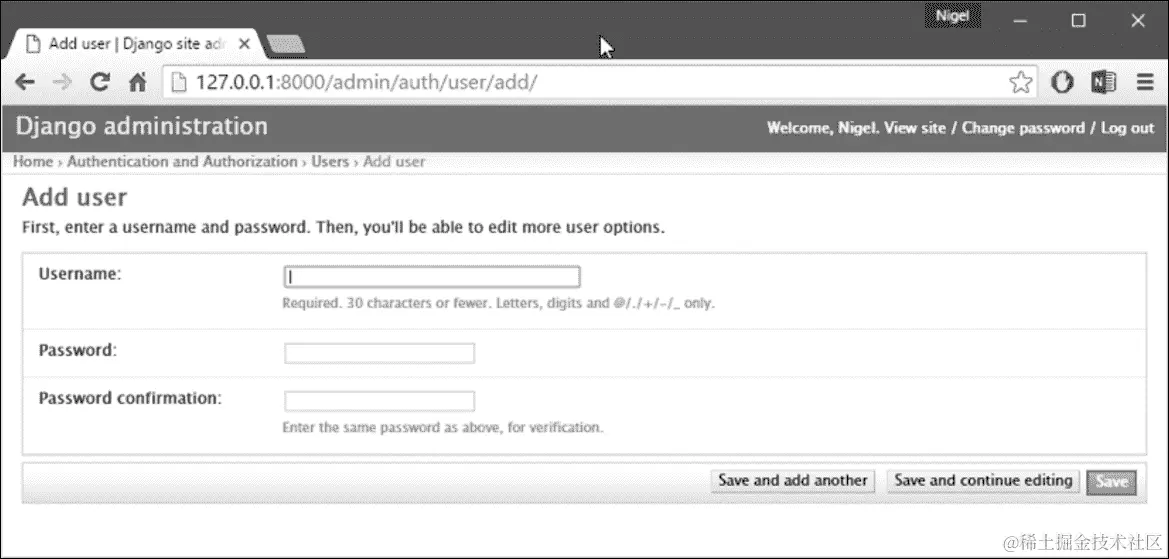Click the Username label
The image size is (1169, 559).
[80, 274]
